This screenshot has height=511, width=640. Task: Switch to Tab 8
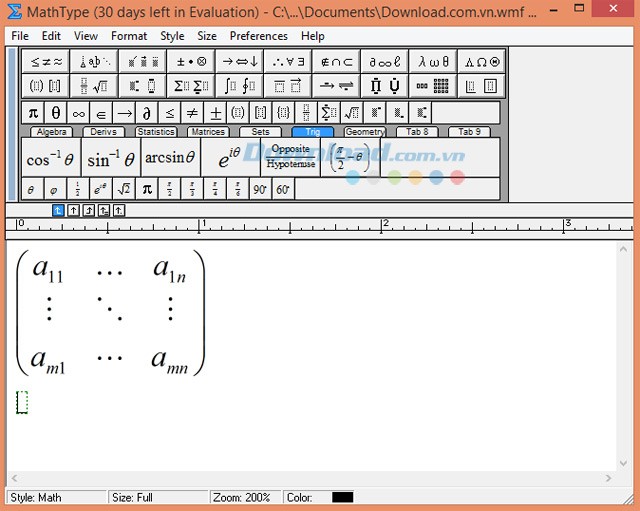coord(417,132)
